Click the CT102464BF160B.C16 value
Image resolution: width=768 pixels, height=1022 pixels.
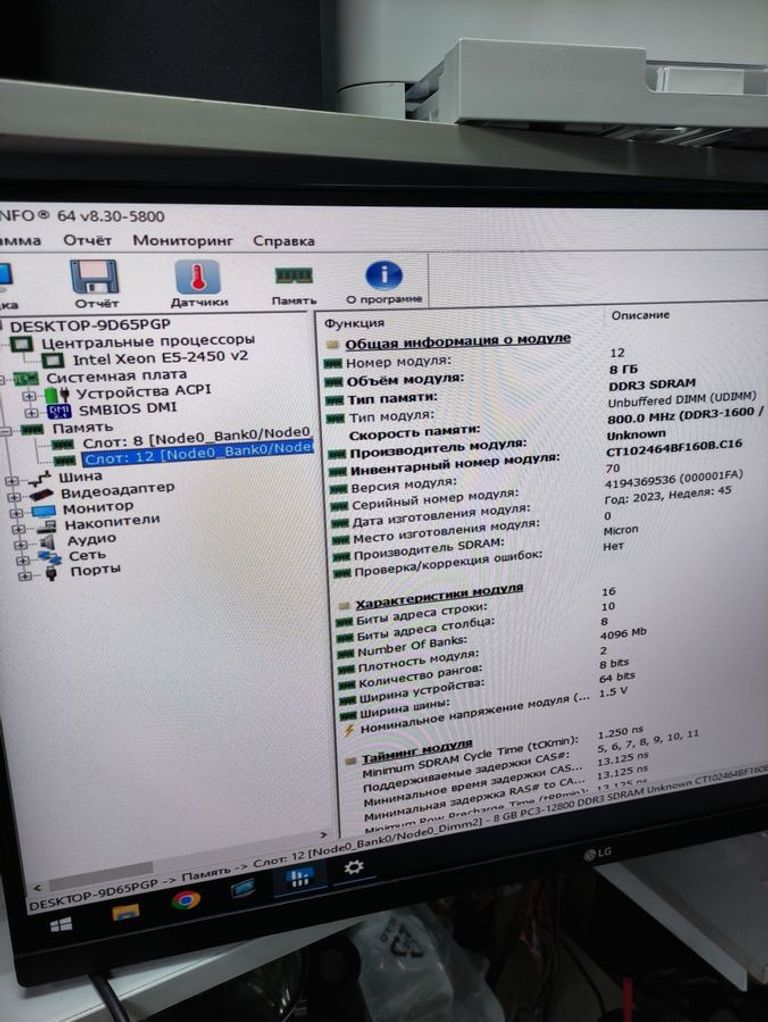click(673, 447)
